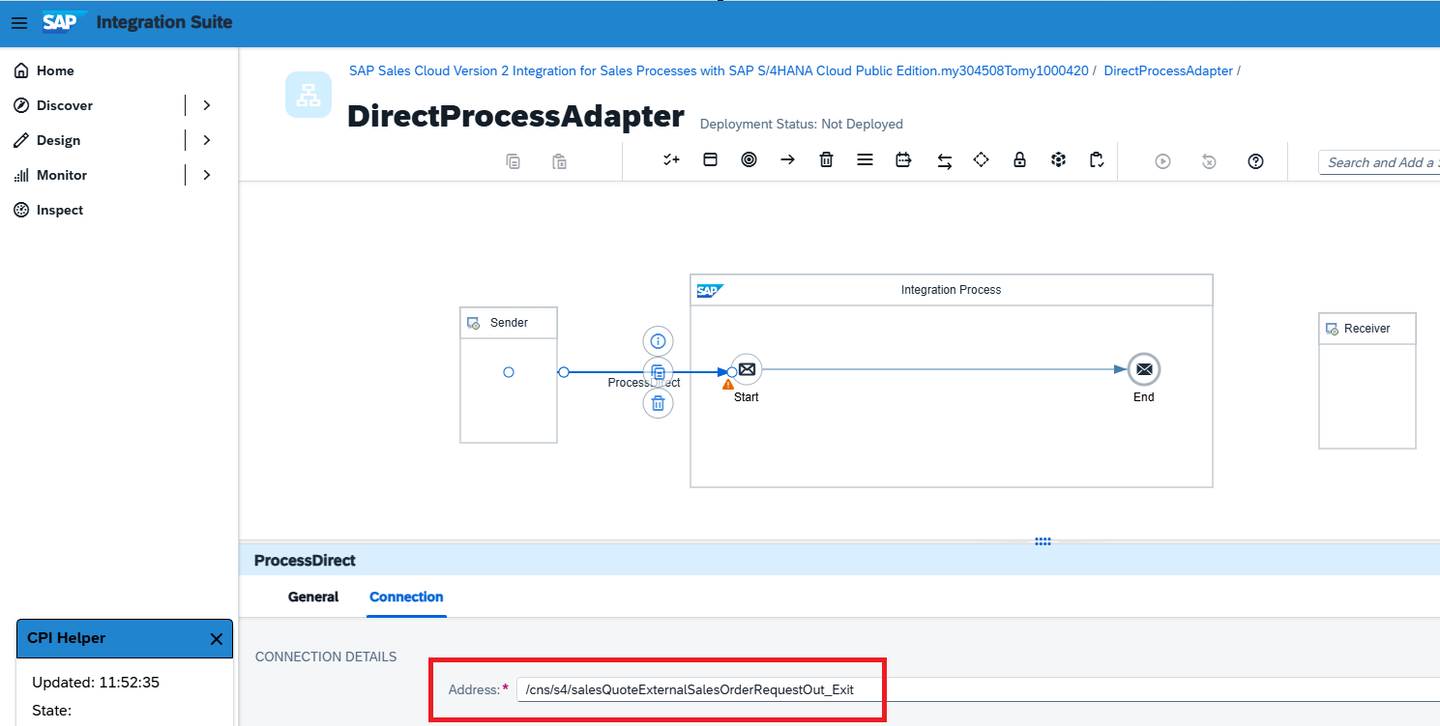Screen dimensions: 1440x726
Task: Click the paste toolbar icon
Action: coord(560,161)
